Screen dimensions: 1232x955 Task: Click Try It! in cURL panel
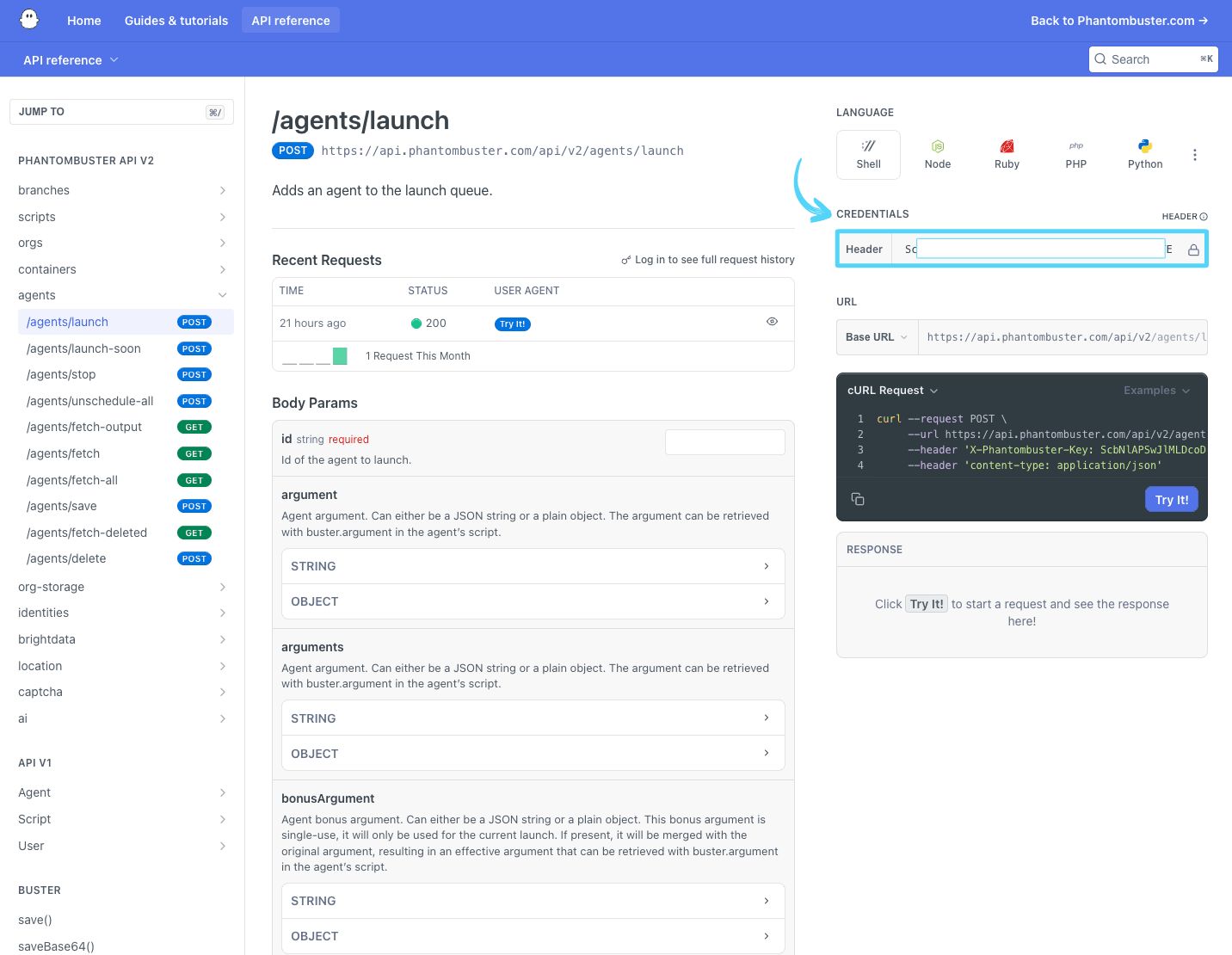pyautogui.click(x=1172, y=500)
